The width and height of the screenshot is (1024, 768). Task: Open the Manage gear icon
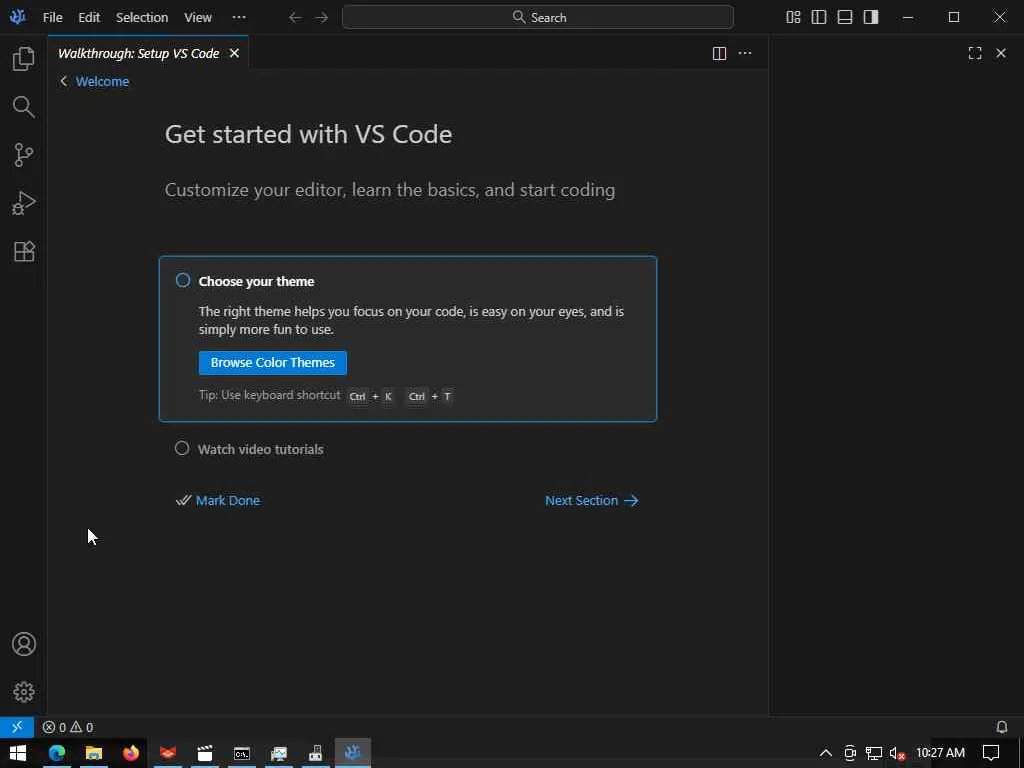24,692
